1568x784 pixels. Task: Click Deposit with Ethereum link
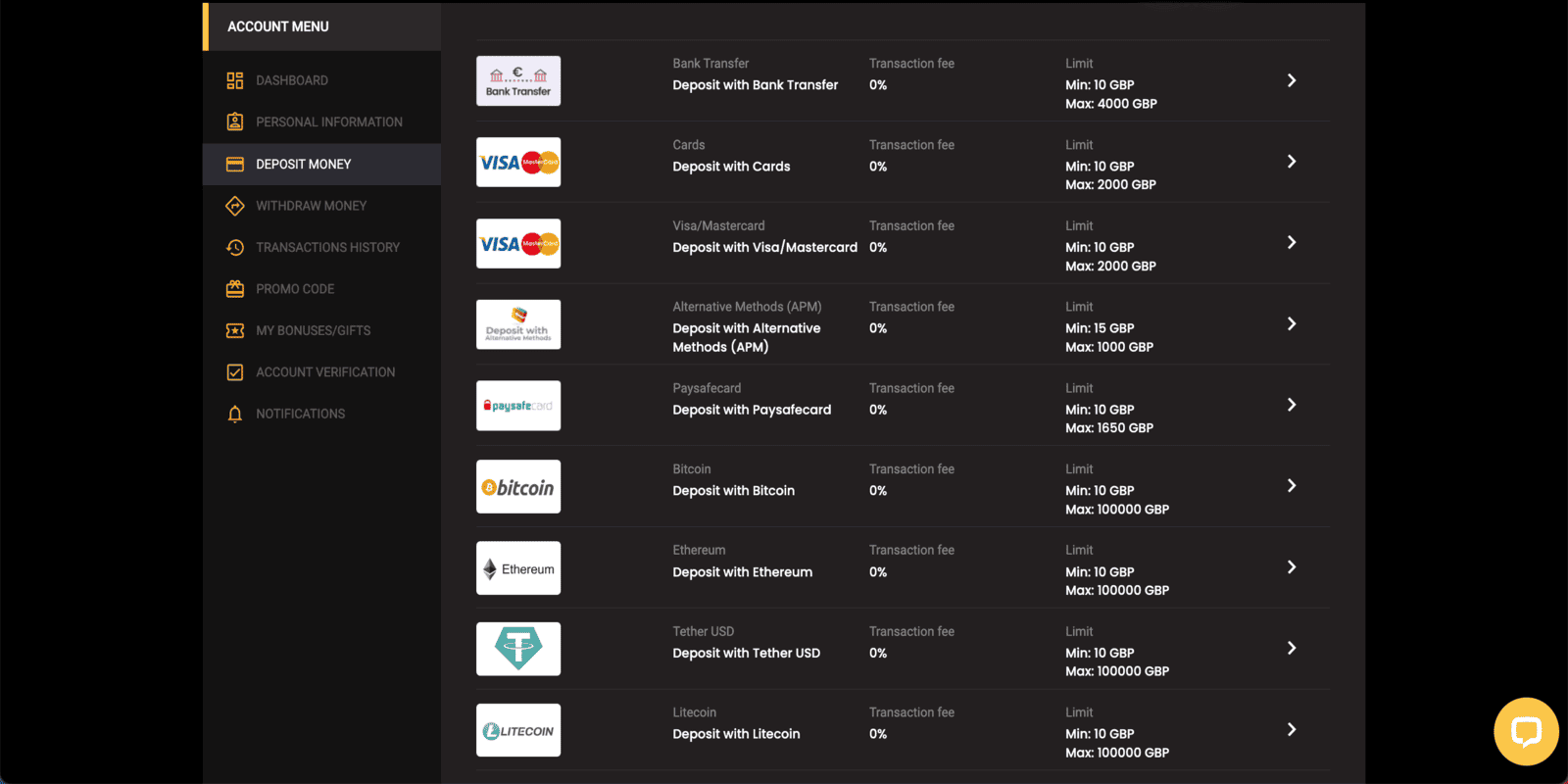742,572
